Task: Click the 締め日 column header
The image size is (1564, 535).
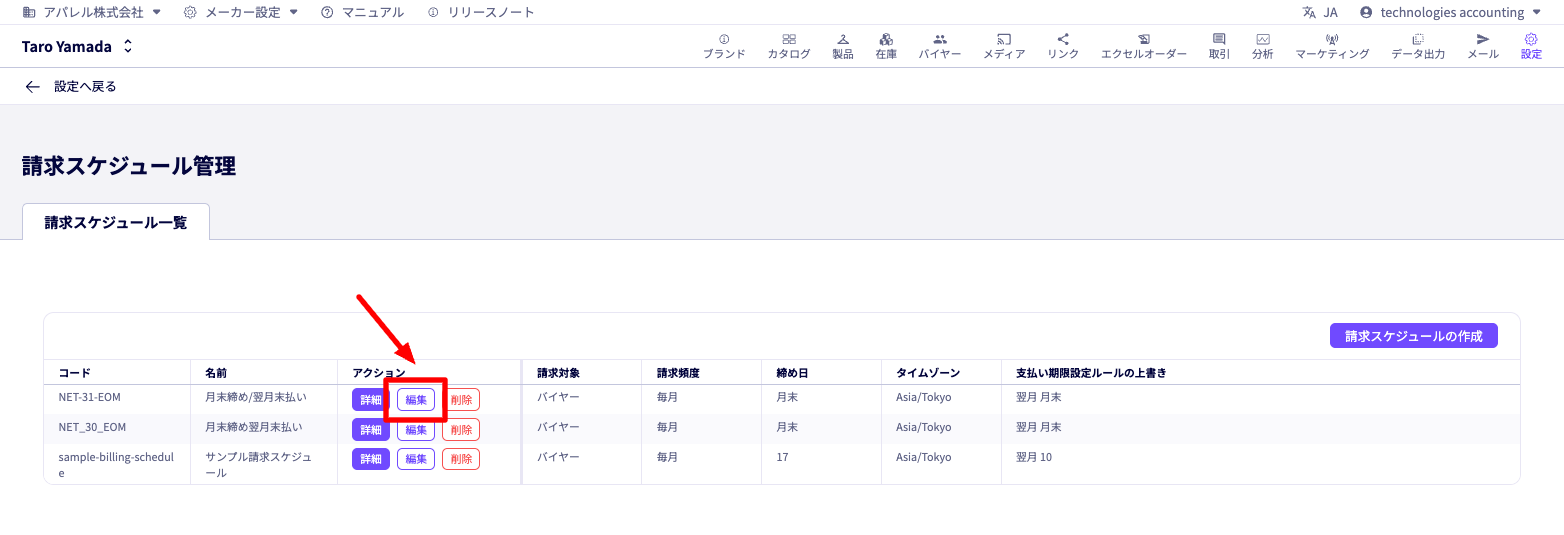Action: (792, 373)
